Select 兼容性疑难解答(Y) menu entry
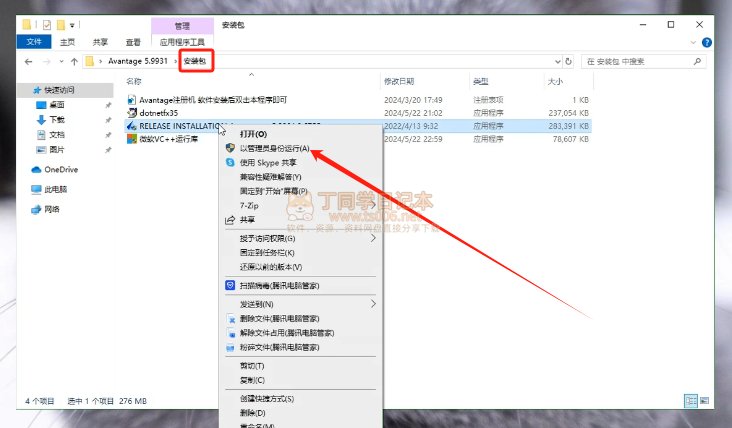 click(270, 177)
